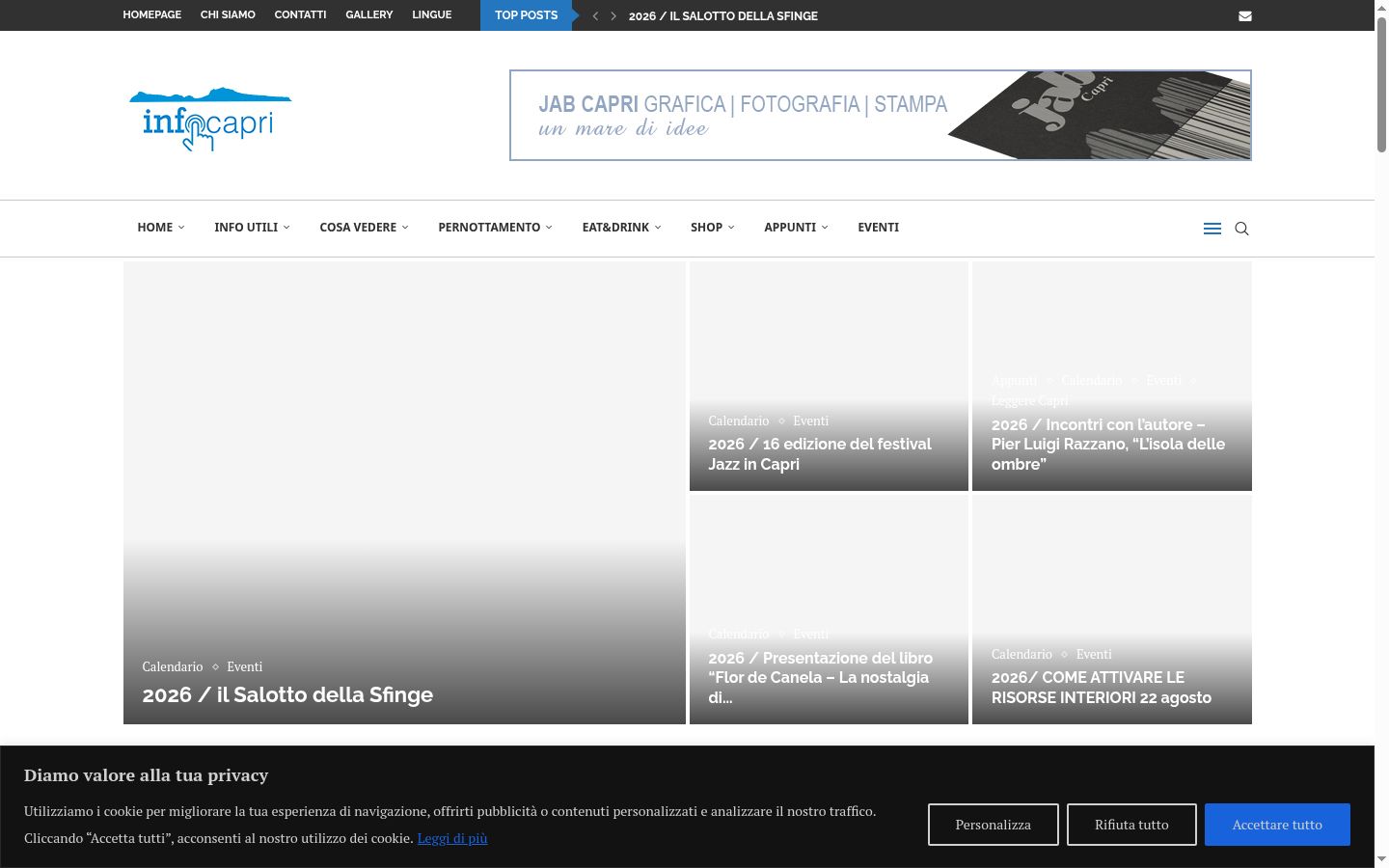
Task: Expand the Pernottamento dropdown menu
Action: (495, 228)
